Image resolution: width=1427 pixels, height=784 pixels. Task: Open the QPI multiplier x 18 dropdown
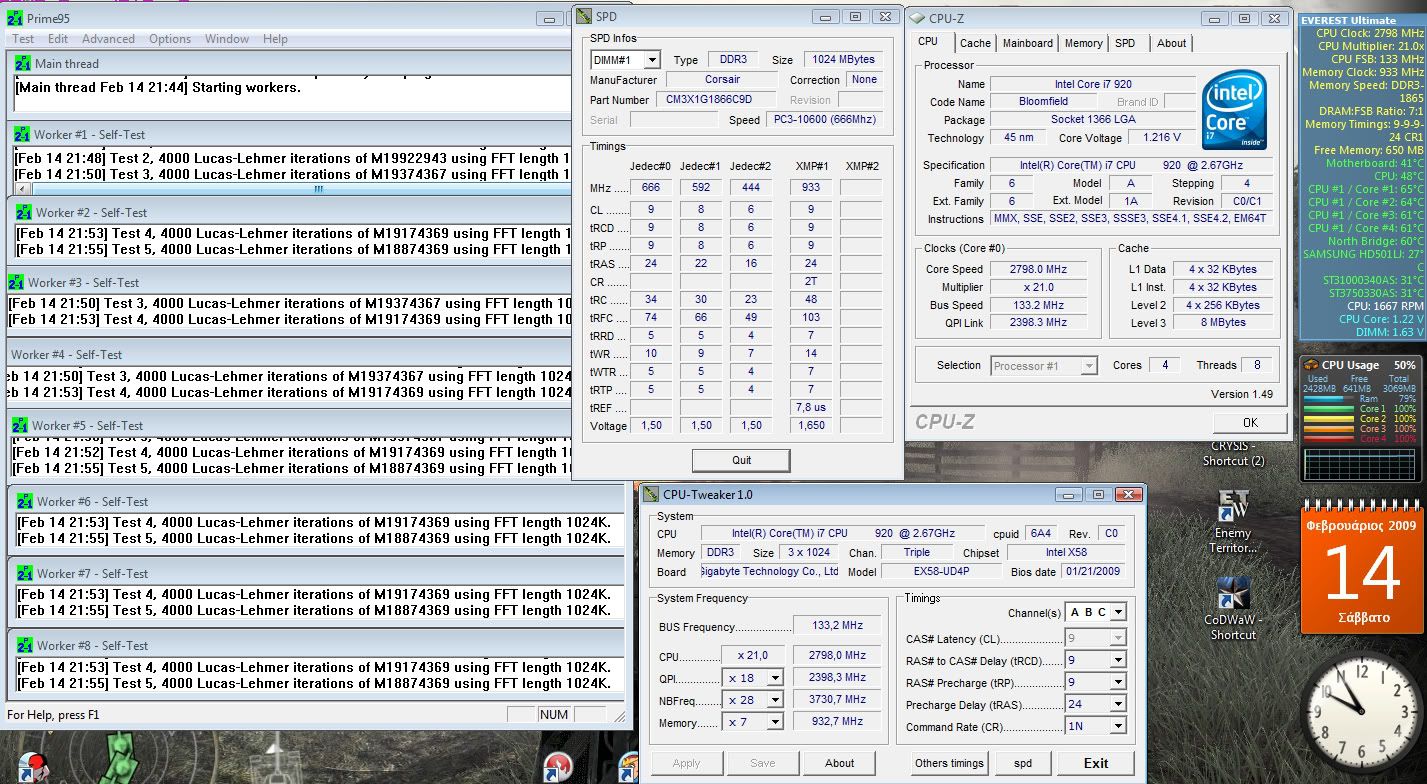click(774, 678)
